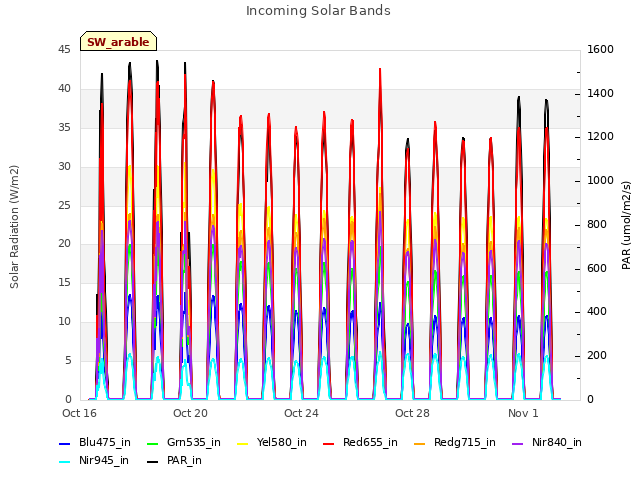This screenshot has height=480, width=640.
Task: Click the 5 left-axis tick label
Action: point(68,360)
